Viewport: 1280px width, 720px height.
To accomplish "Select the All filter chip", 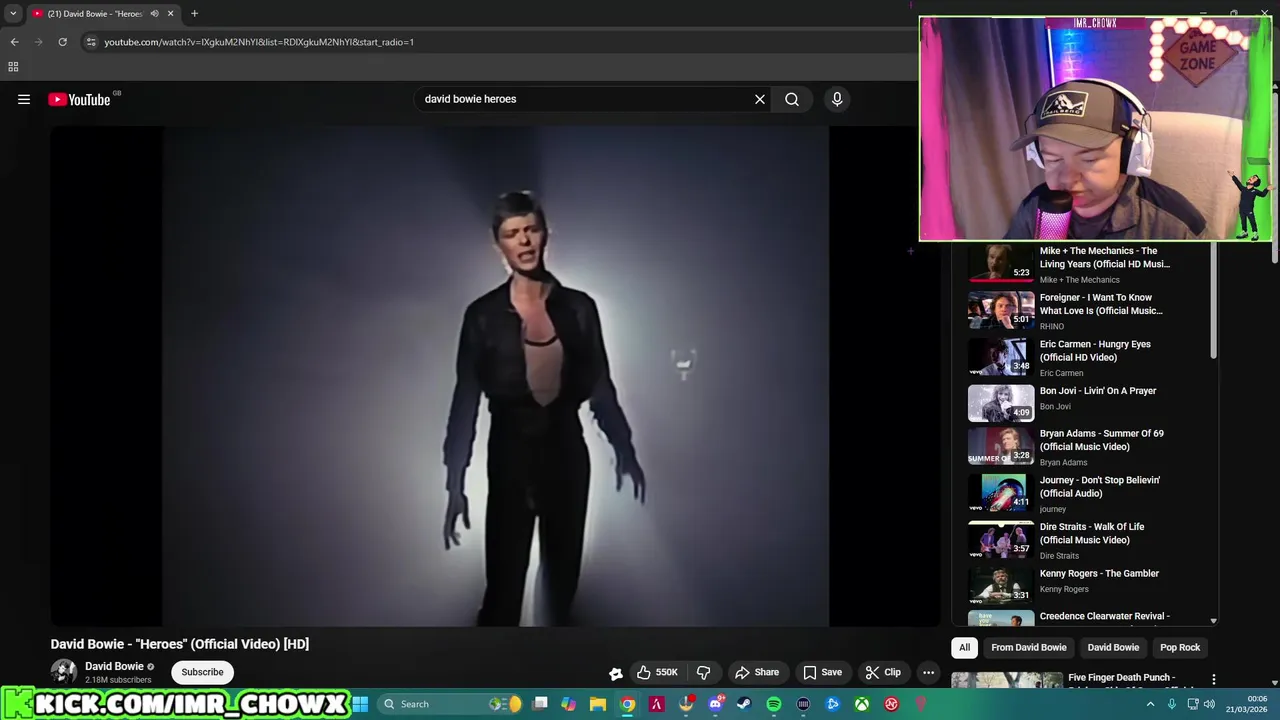I will [x=964, y=647].
